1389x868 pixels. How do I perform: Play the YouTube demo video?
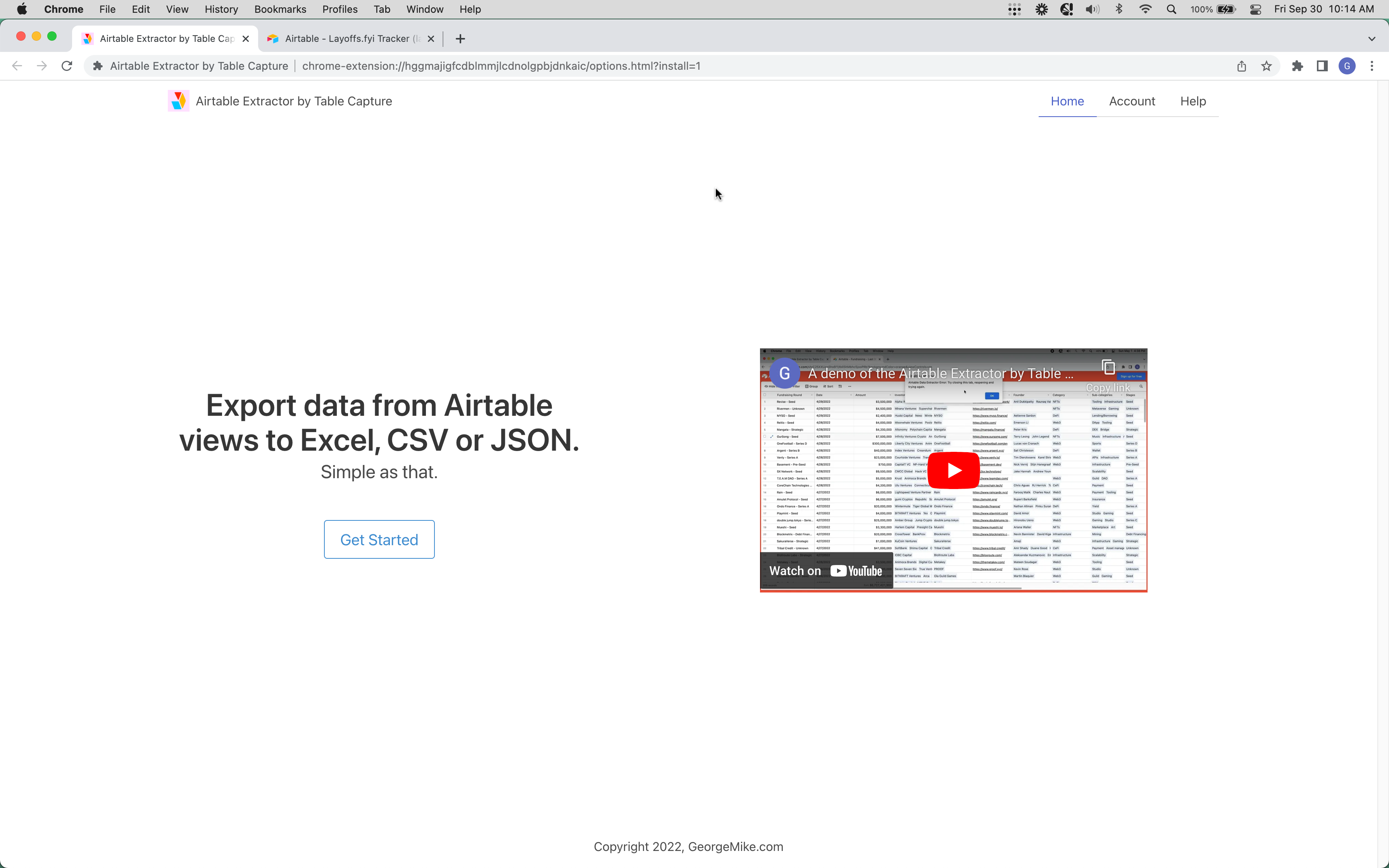pyautogui.click(x=953, y=470)
